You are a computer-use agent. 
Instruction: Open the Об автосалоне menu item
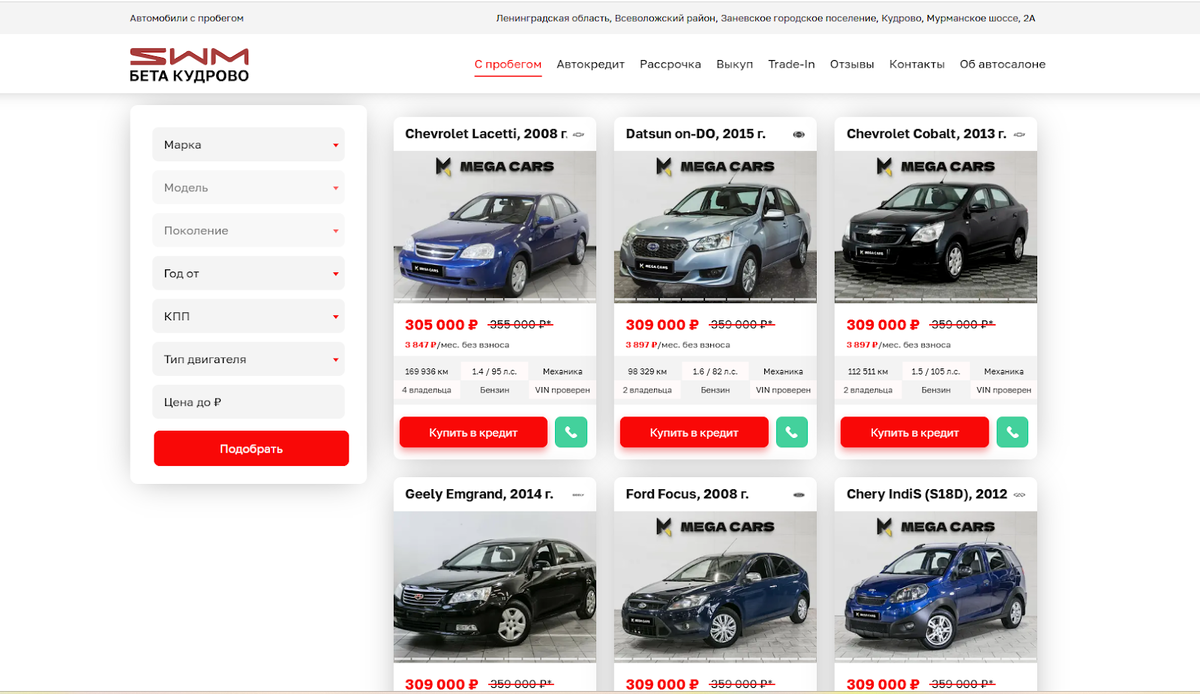1003,64
